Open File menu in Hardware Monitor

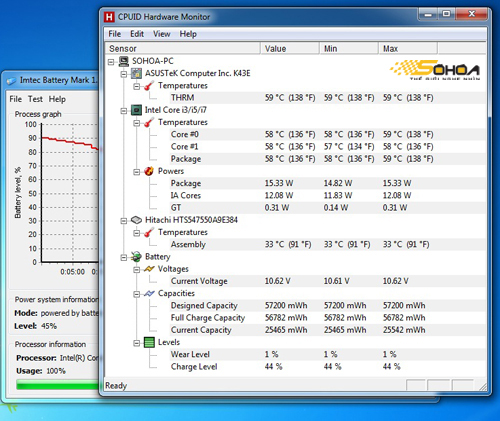(114, 34)
